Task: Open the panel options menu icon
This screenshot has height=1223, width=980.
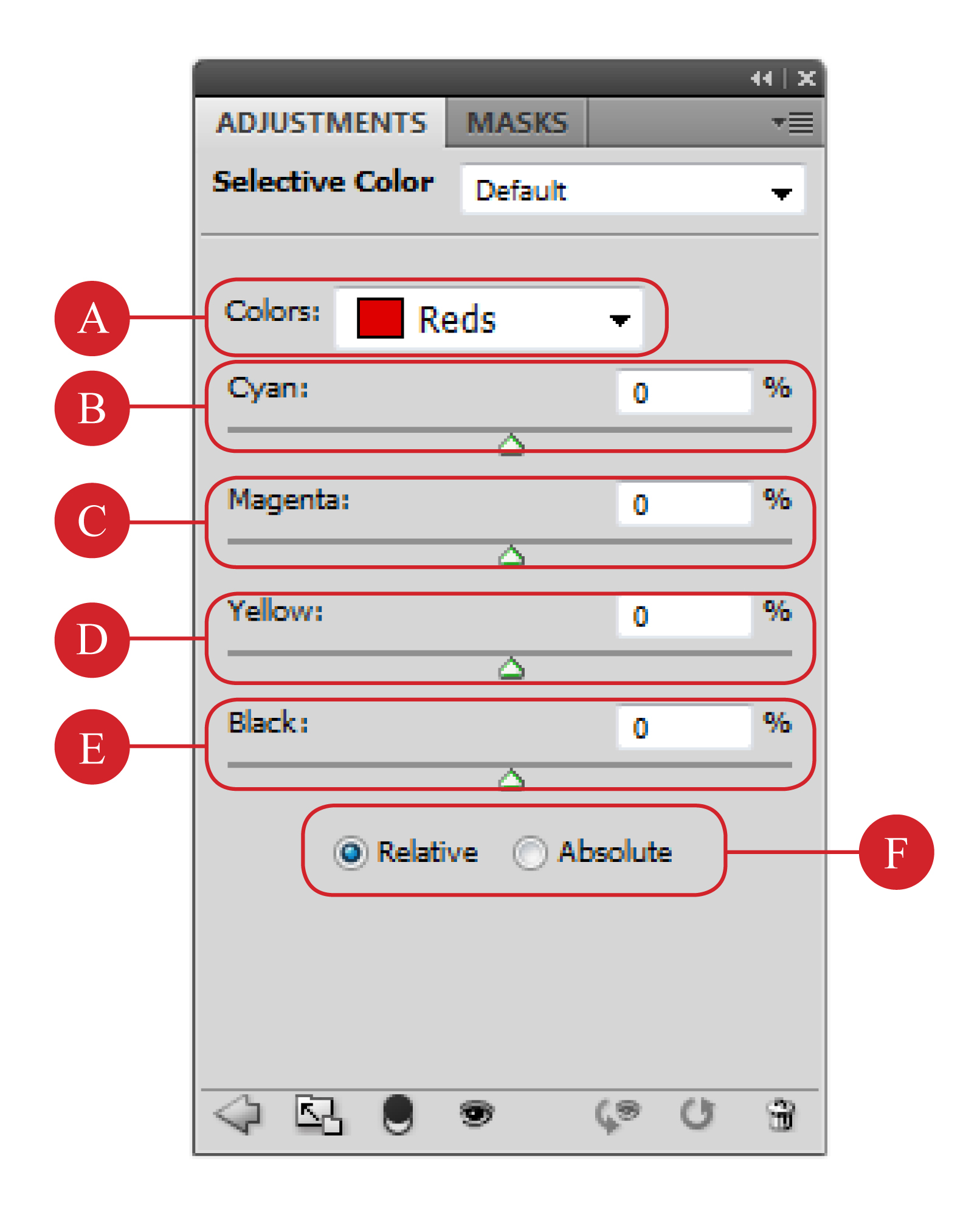Action: coord(793,123)
